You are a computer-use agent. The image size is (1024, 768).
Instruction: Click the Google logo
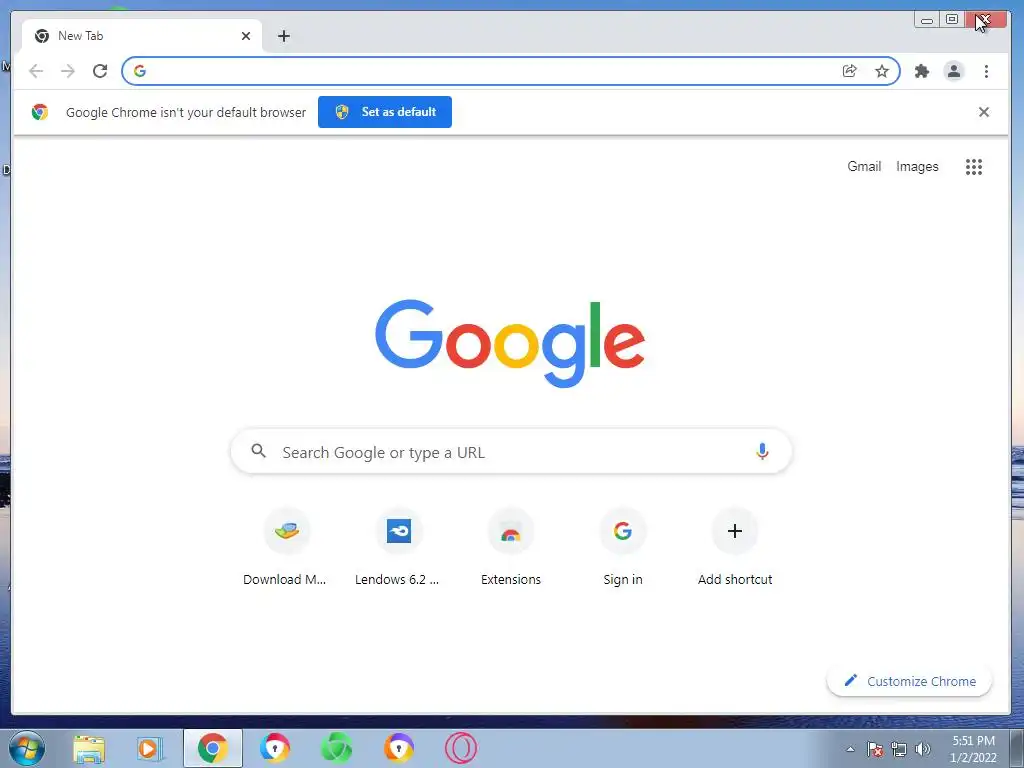(x=510, y=344)
